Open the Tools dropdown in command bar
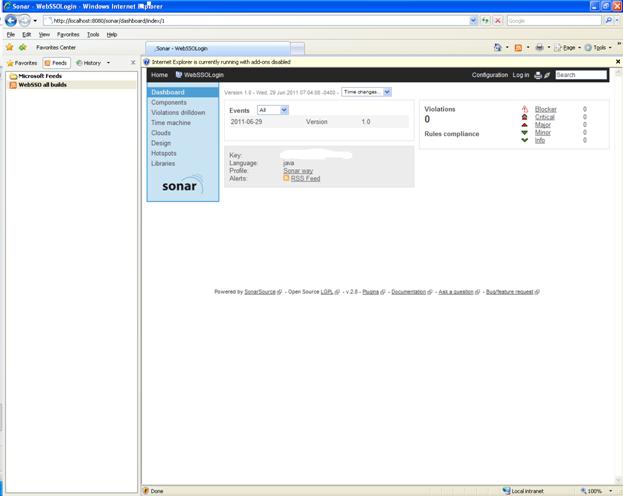Image resolution: width=623 pixels, height=496 pixels. pyautogui.click(x=598, y=48)
